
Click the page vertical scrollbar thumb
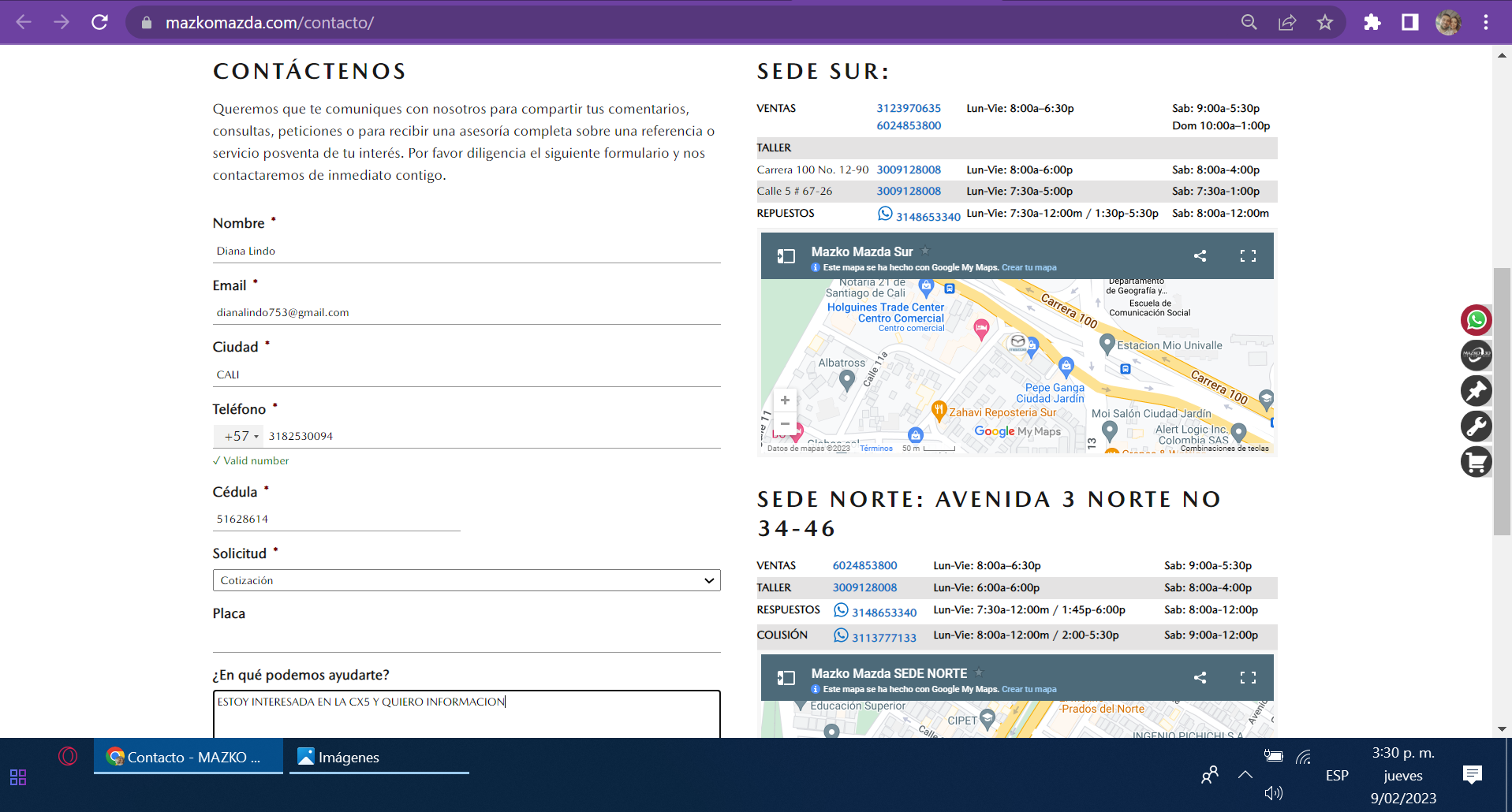tap(1502, 402)
